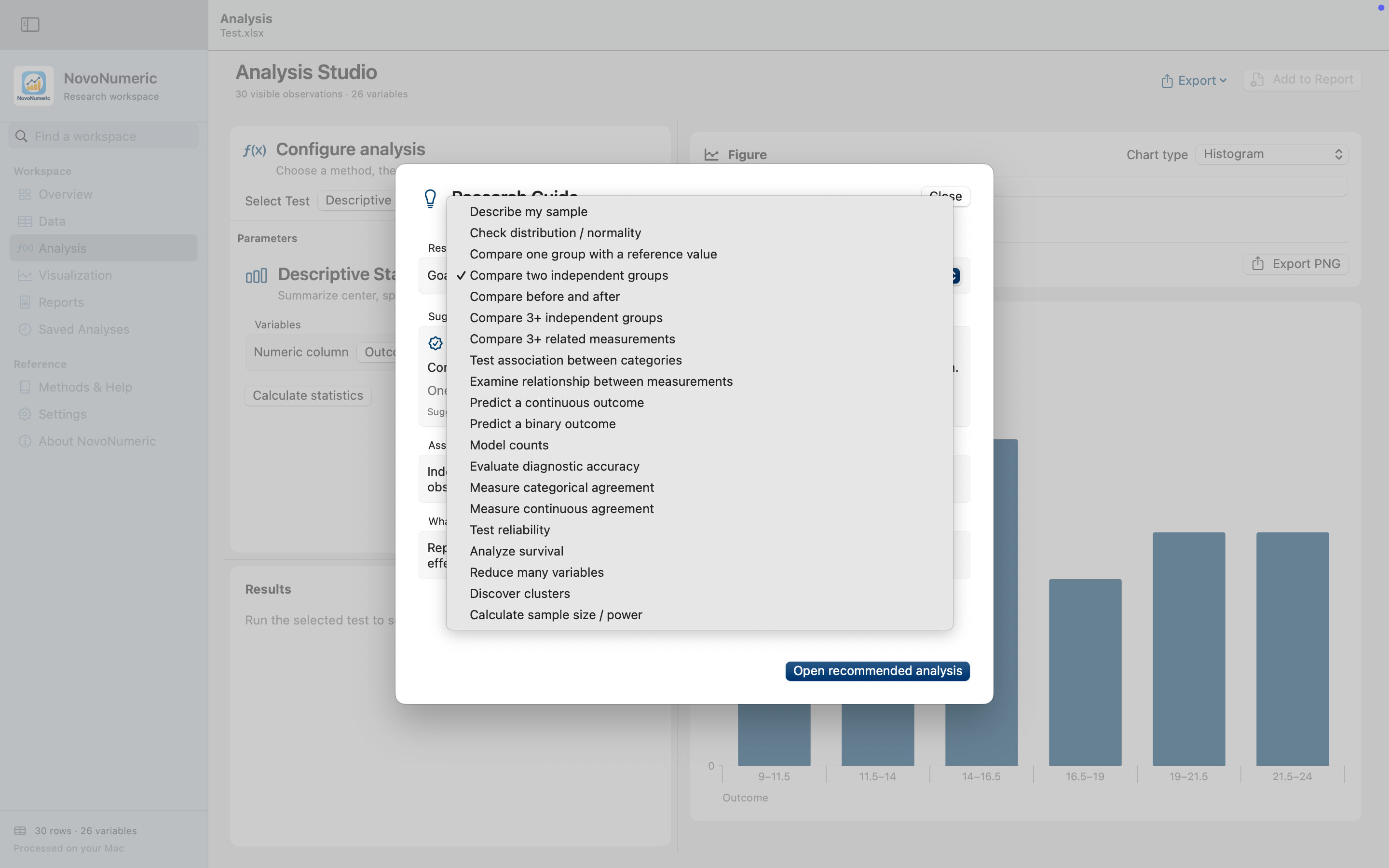Select 'Test association between categories'
Viewport: 1389px width, 868px height.
pos(699,360)
